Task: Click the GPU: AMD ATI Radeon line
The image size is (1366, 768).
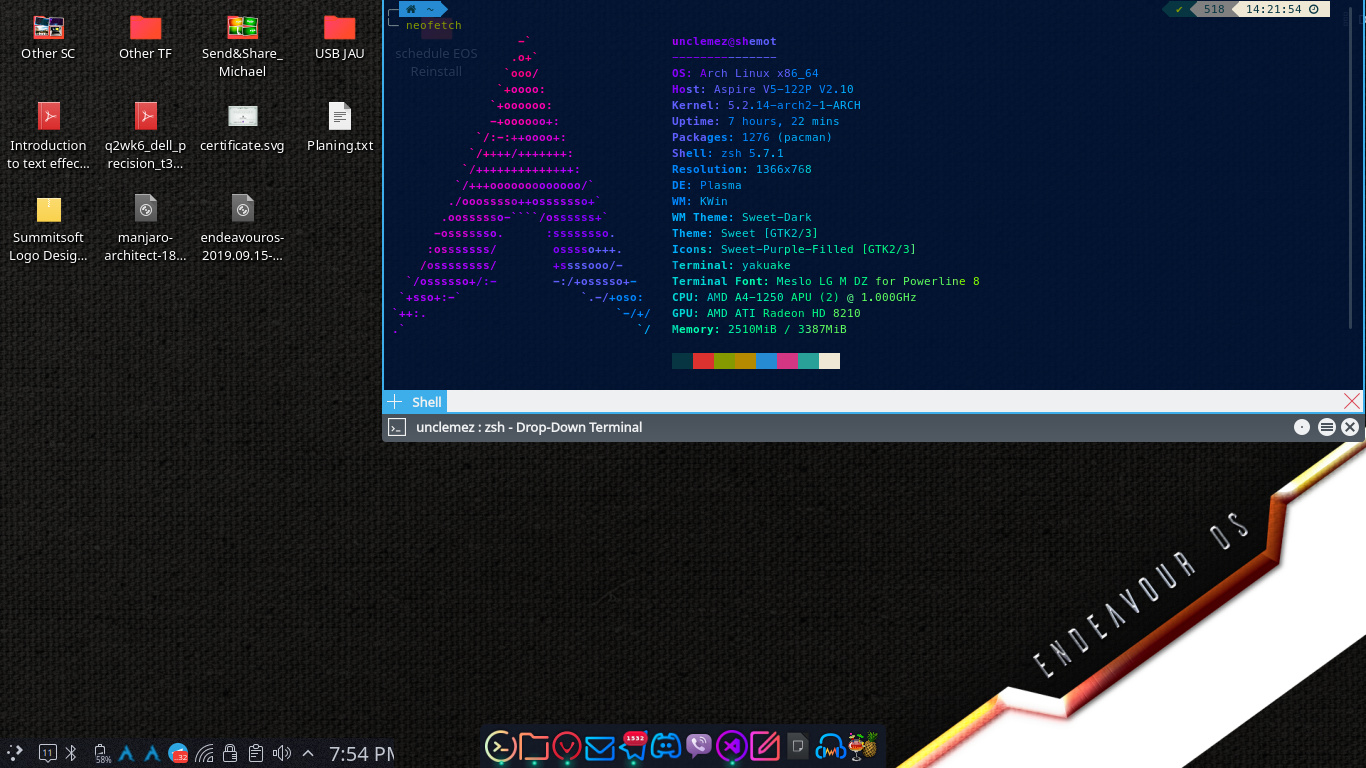Action: click(766, 313)
